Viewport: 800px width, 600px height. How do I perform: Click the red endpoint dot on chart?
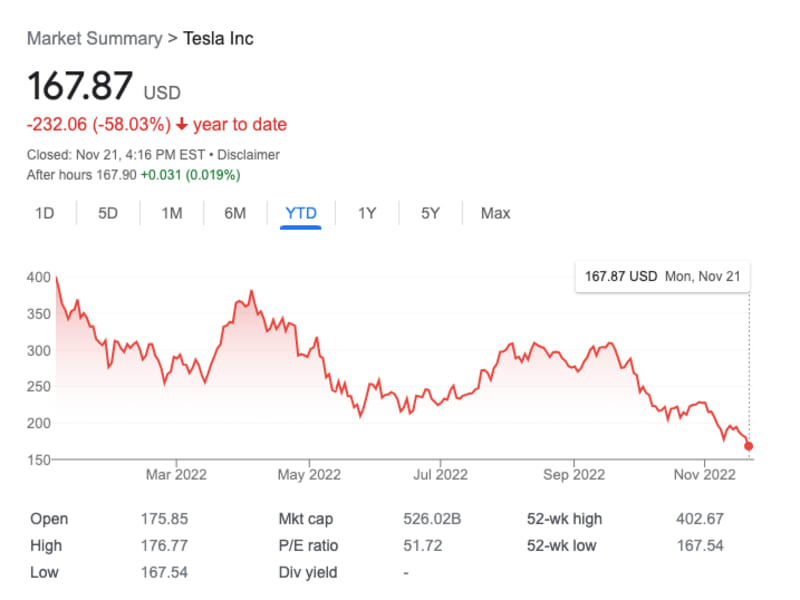(x=749, y=446)
